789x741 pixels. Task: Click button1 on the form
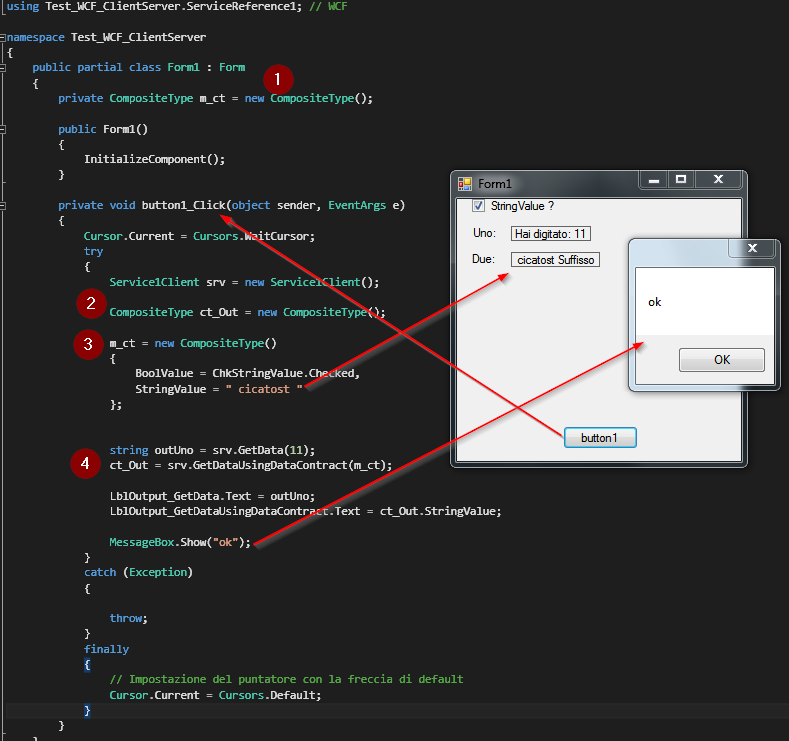(600, 438)
